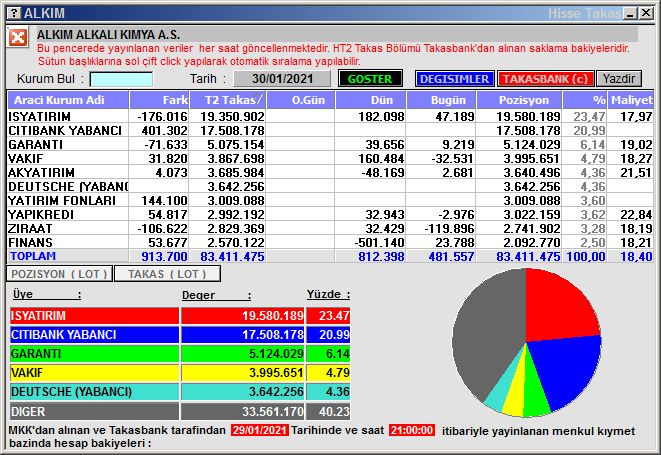
Task: Click red ISYATIRIM legend swatch
Action: pyautogui.click(x=94, y=316)
